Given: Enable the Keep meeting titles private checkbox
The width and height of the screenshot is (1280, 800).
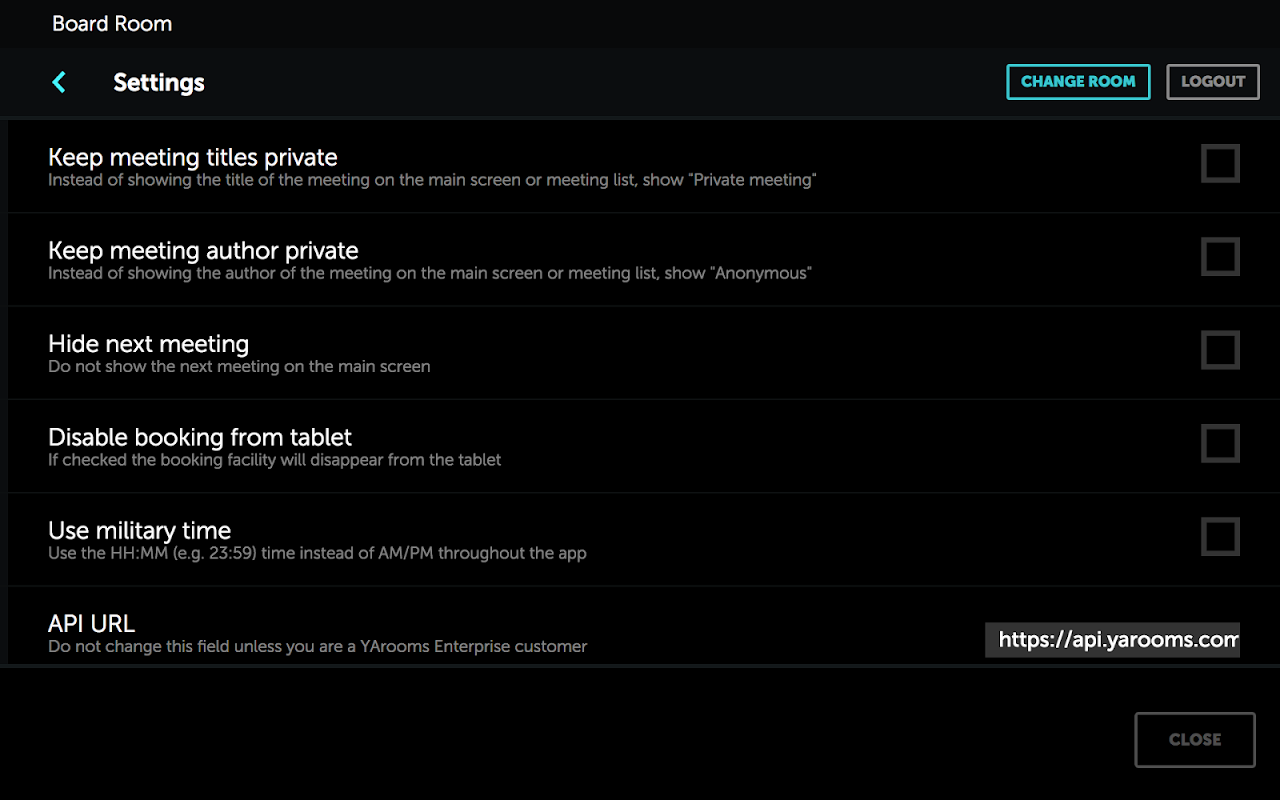Looking at the screenshot, I should 1220,164.
